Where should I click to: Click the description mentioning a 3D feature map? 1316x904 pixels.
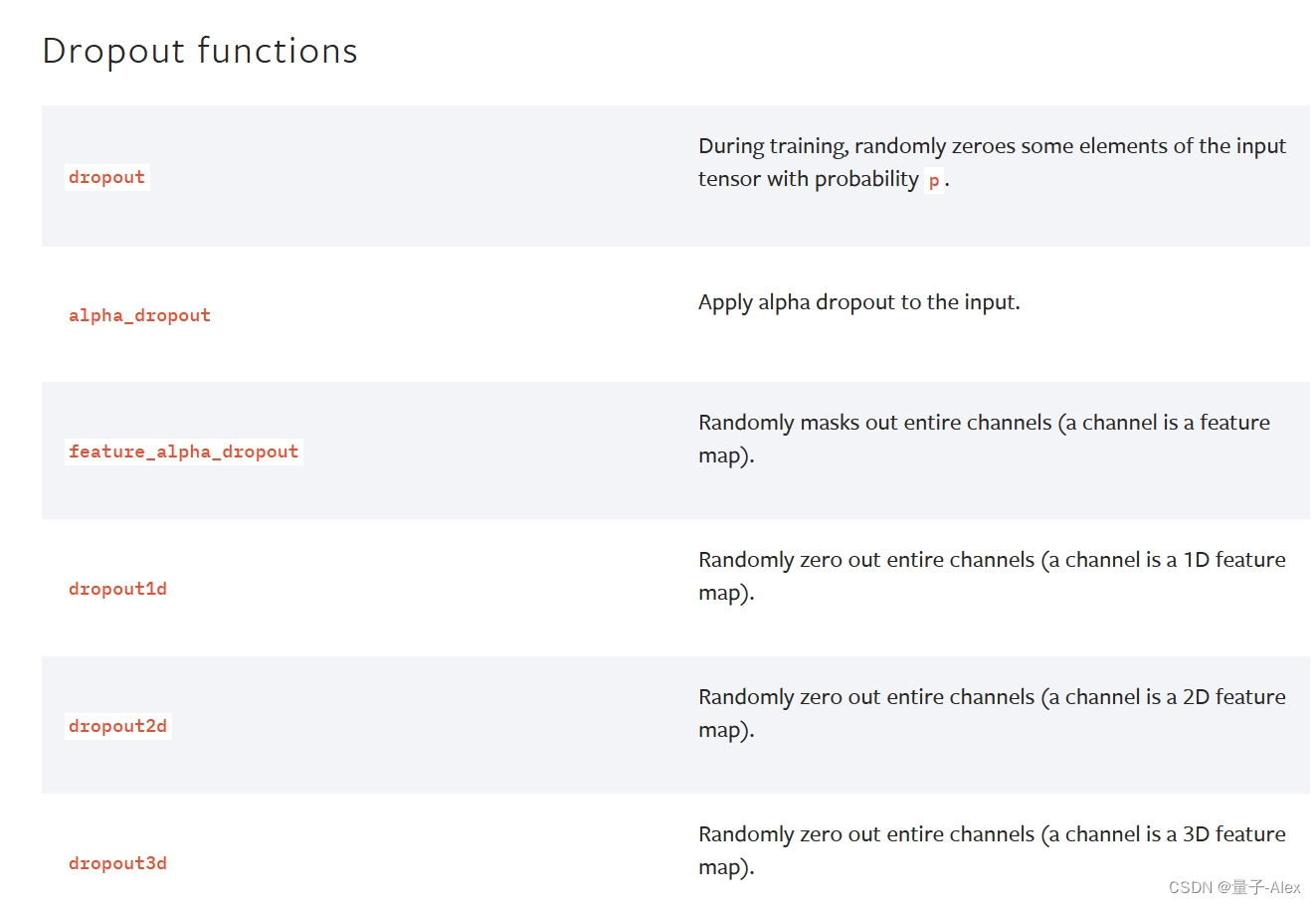(x=992, y=850)
